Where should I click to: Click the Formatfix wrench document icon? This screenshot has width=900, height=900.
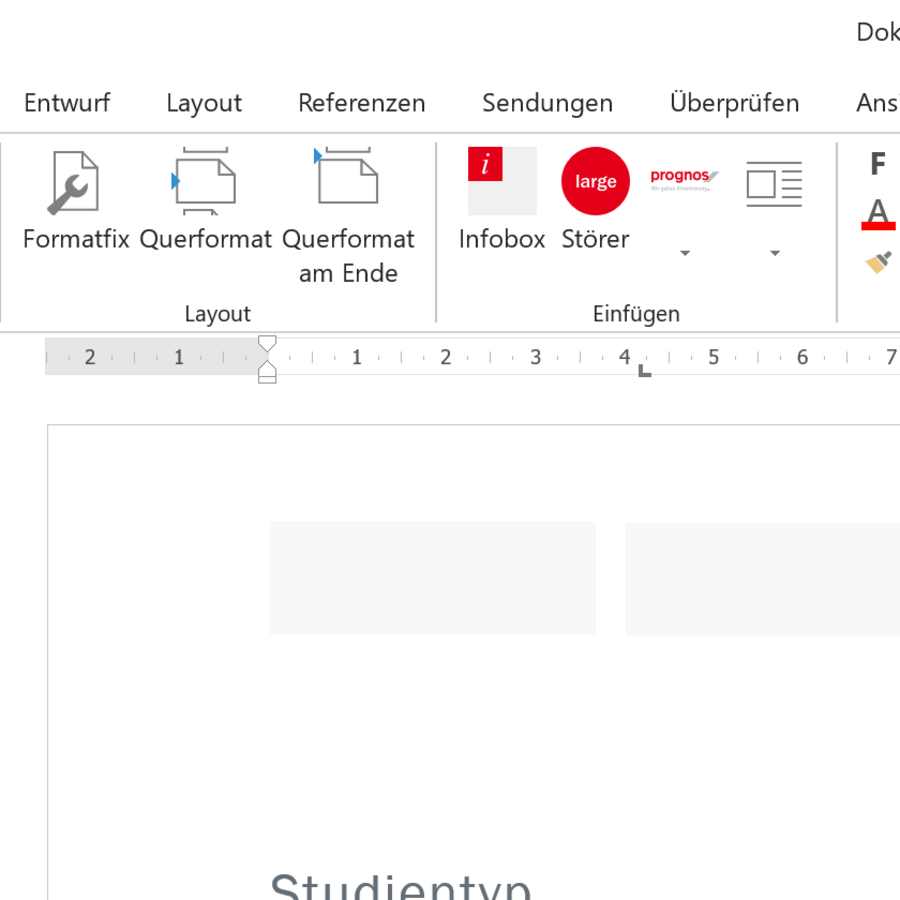click(x=73, y=183)
